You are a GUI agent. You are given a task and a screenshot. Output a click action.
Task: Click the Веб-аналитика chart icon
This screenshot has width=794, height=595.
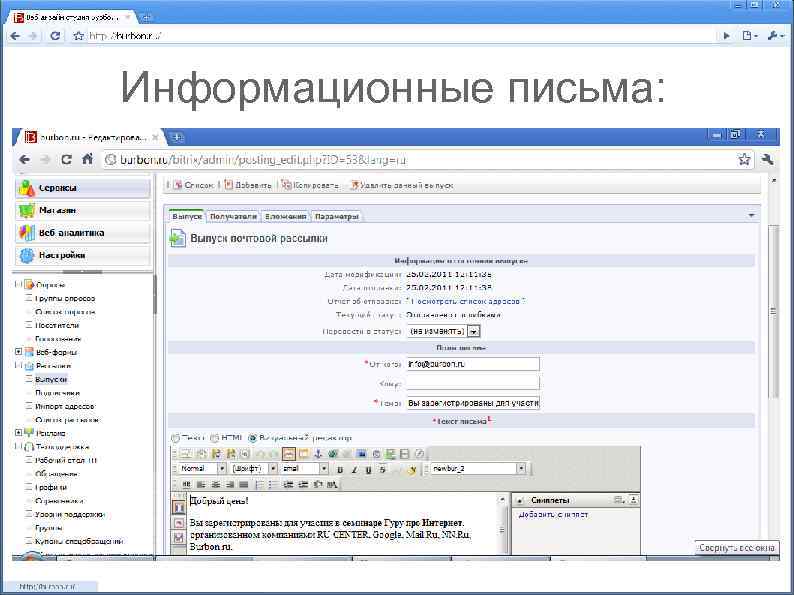[26, 233]
